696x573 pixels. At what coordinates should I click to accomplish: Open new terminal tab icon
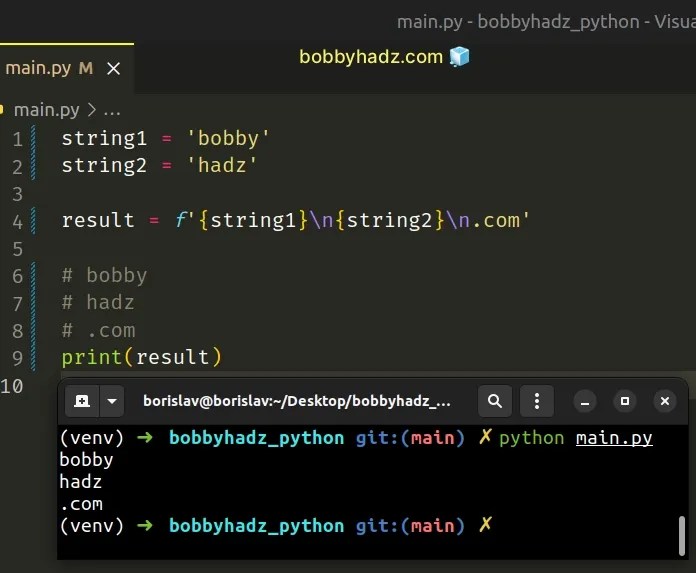(x=82, y=401)
